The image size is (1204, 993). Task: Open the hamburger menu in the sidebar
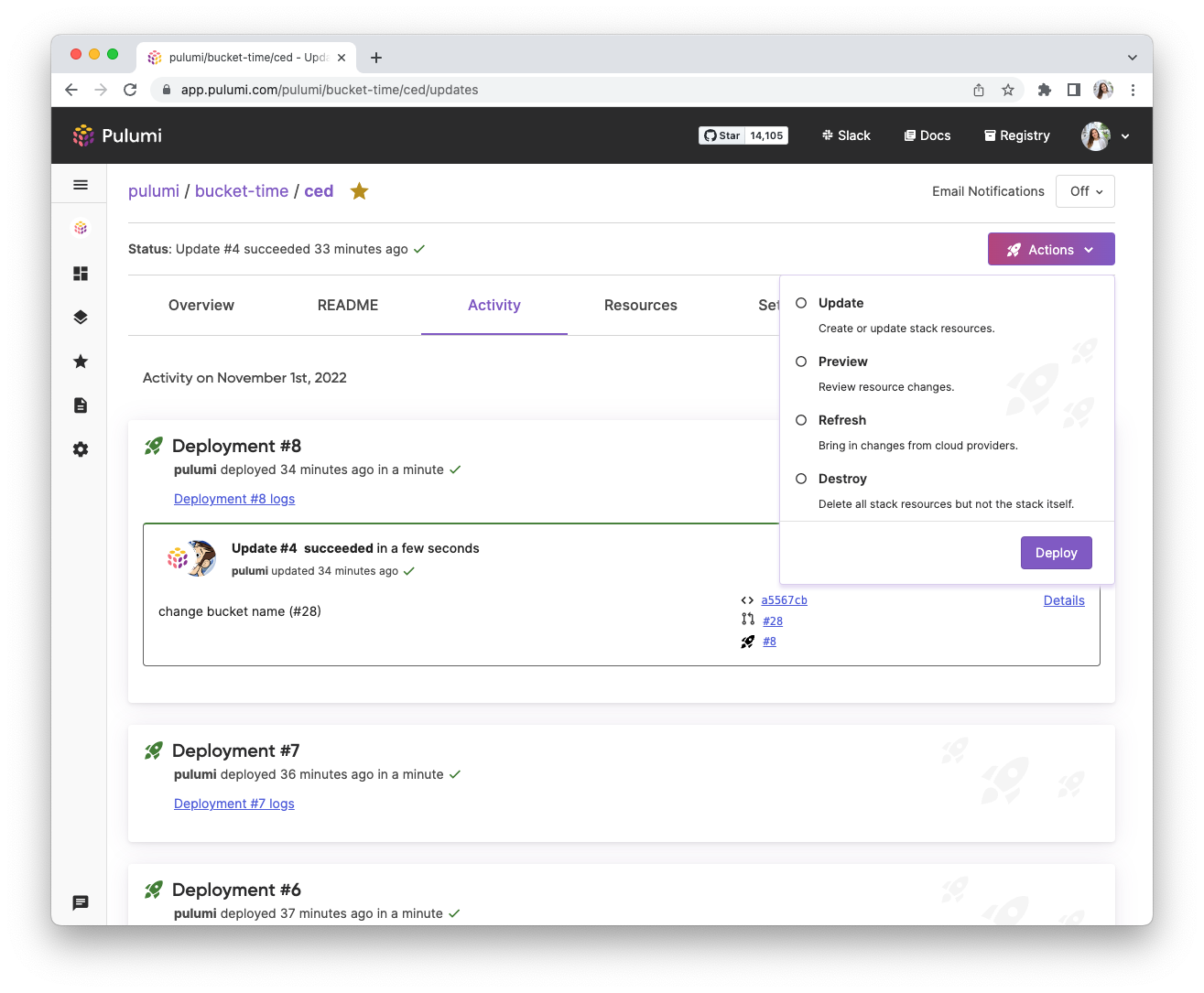pyautogui.click(x=81, y=185)
